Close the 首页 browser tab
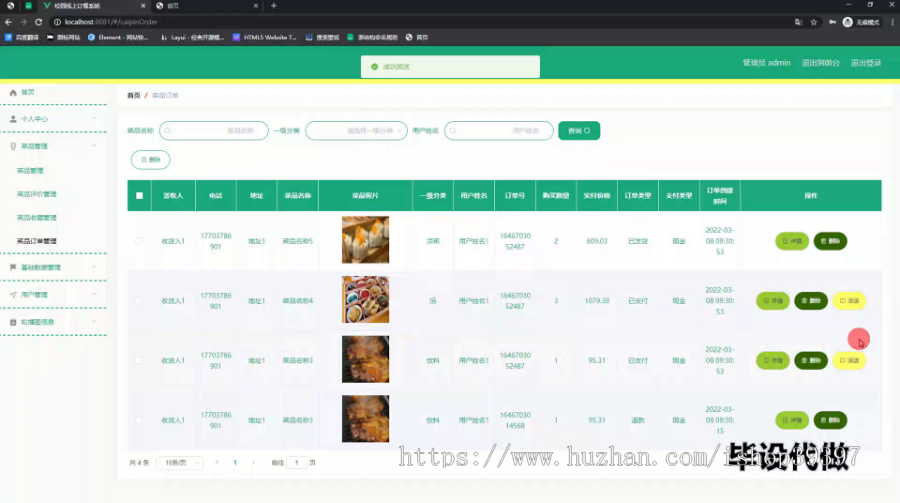 pyautogui.click(x=255, y=6)
